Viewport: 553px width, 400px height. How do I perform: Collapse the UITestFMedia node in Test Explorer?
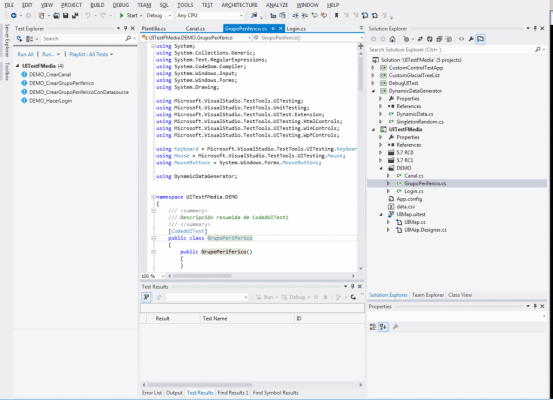(17, 66)
